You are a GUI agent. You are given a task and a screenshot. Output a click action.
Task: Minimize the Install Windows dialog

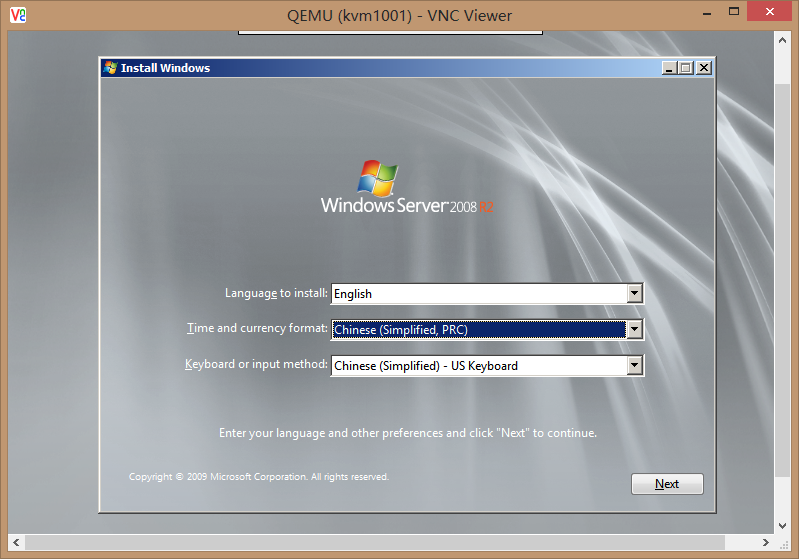coord(669,68)
